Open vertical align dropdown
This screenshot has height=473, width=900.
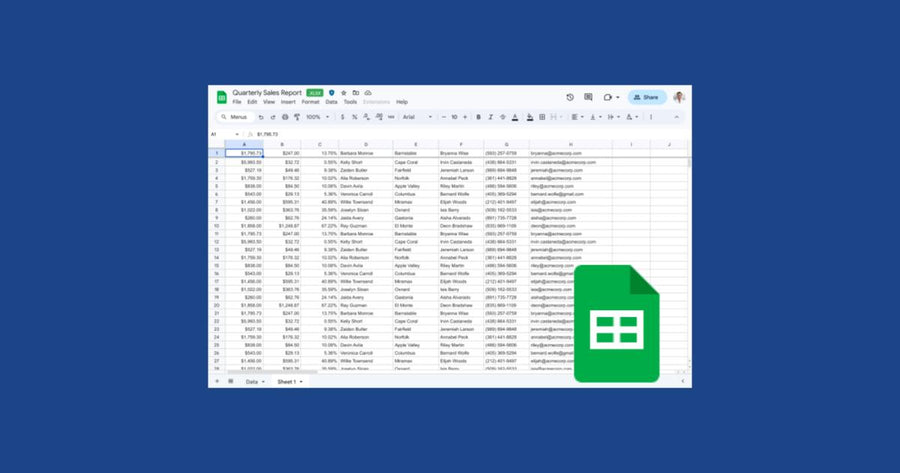pos(595,117)
